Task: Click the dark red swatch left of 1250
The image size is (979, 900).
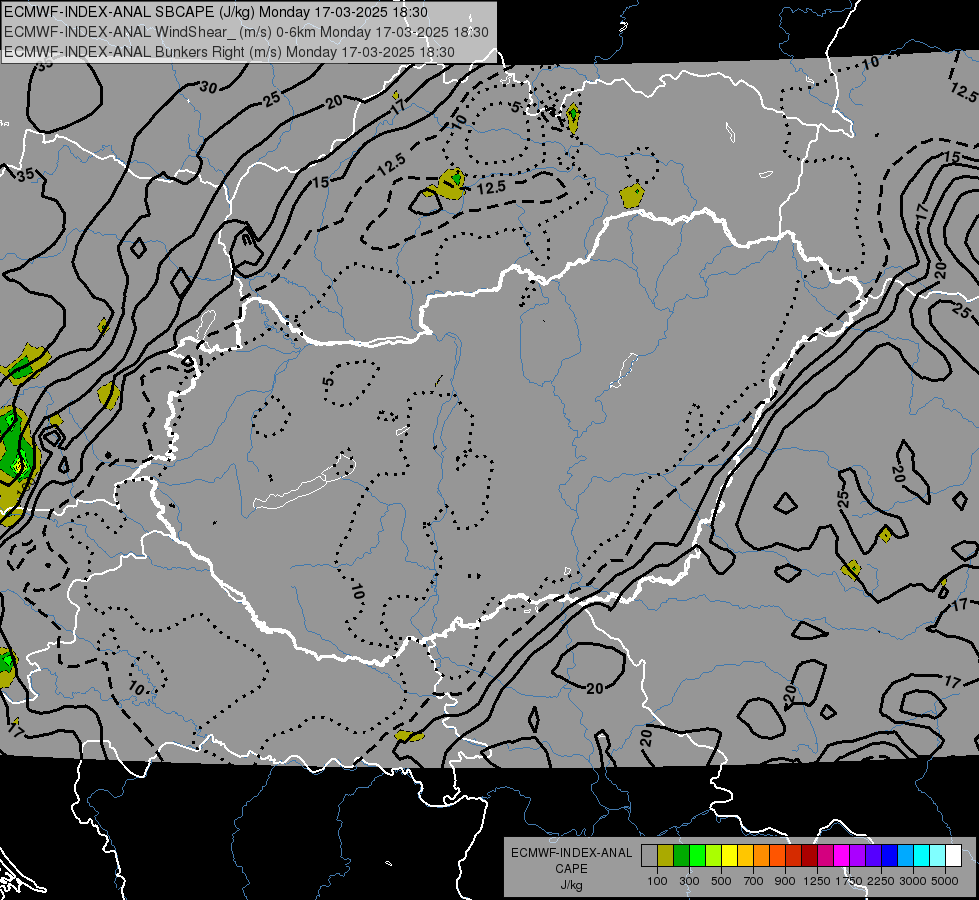Action: click(x=809, y=855)
